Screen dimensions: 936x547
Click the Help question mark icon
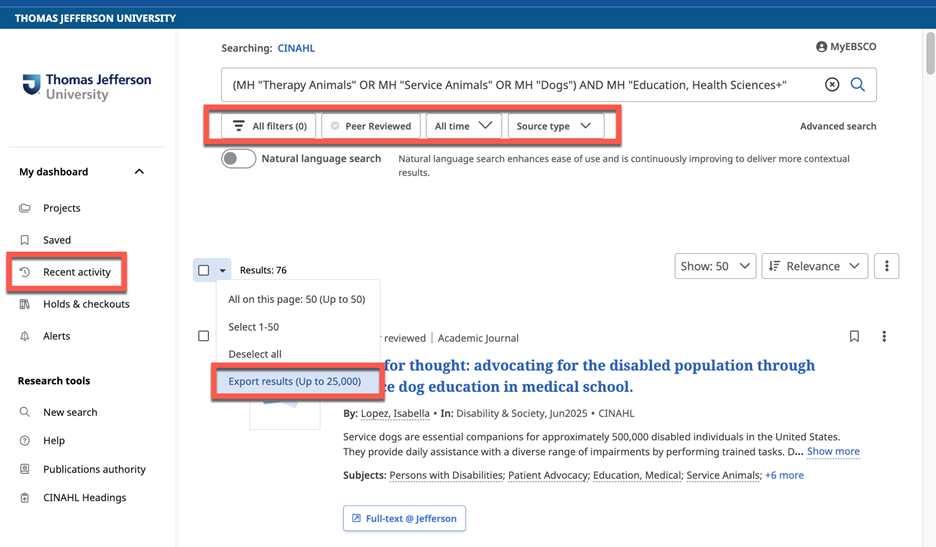click(x=24, y=441)
